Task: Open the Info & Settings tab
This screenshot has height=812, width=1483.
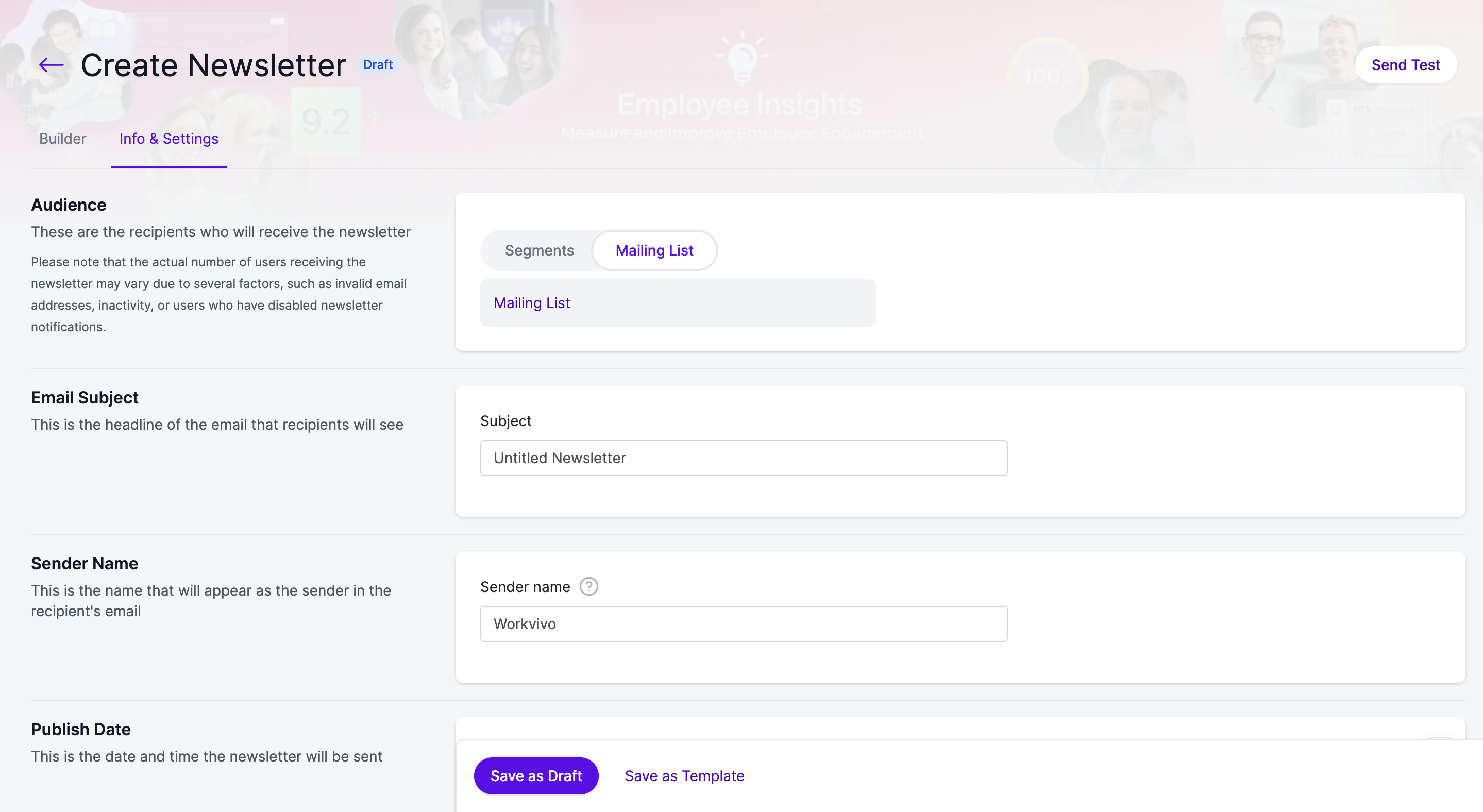Action: coord(168,139)
